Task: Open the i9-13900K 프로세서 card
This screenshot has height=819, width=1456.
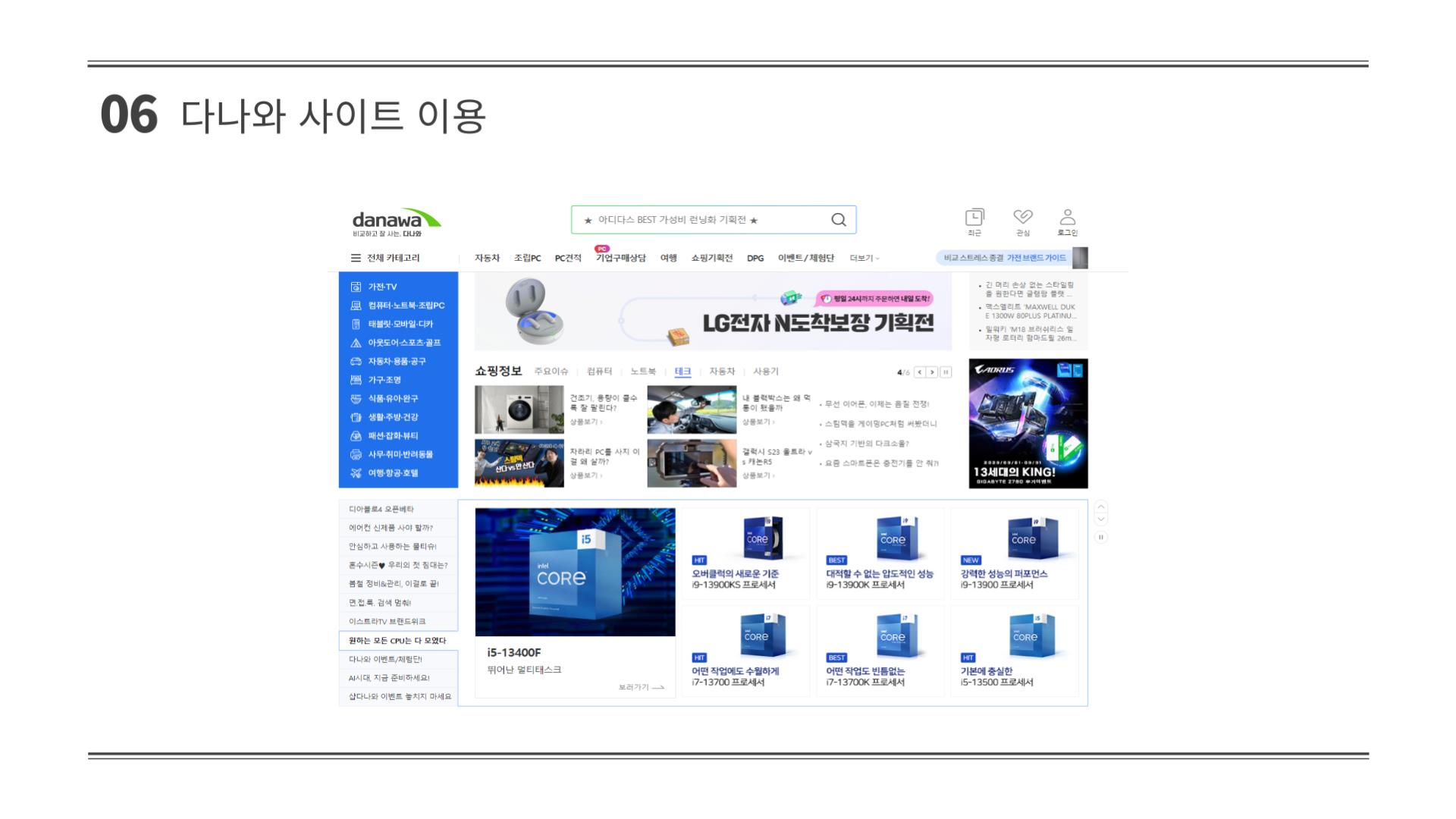Action: pyautogui.click(x=880, y=554)
